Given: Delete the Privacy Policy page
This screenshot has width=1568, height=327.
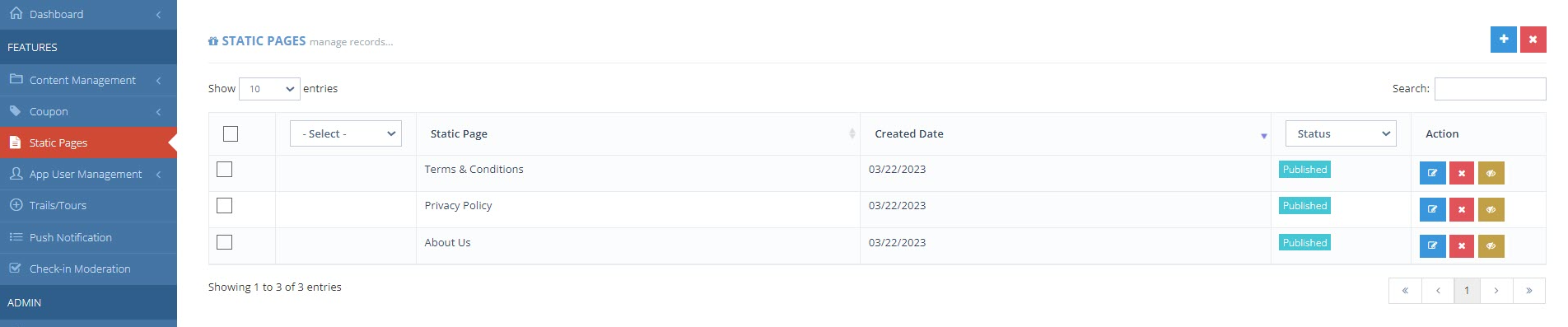Looking at the screenshot, I should 1461,209.
